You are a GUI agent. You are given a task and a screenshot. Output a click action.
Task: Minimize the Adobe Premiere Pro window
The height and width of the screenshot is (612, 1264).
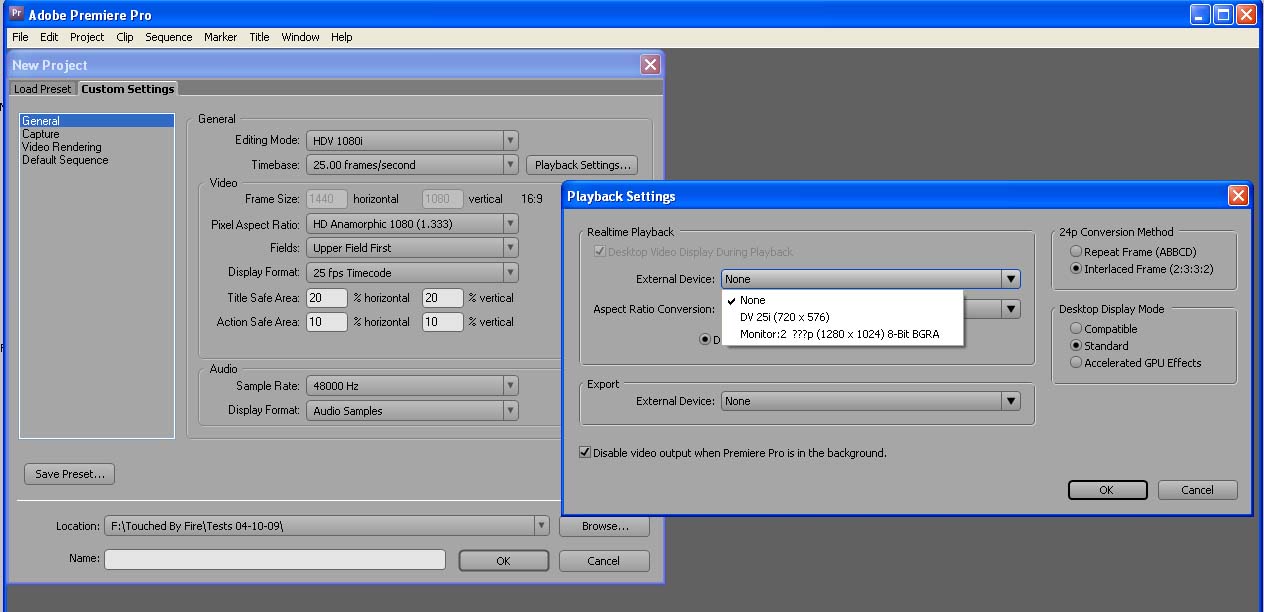click(1200, 15)
